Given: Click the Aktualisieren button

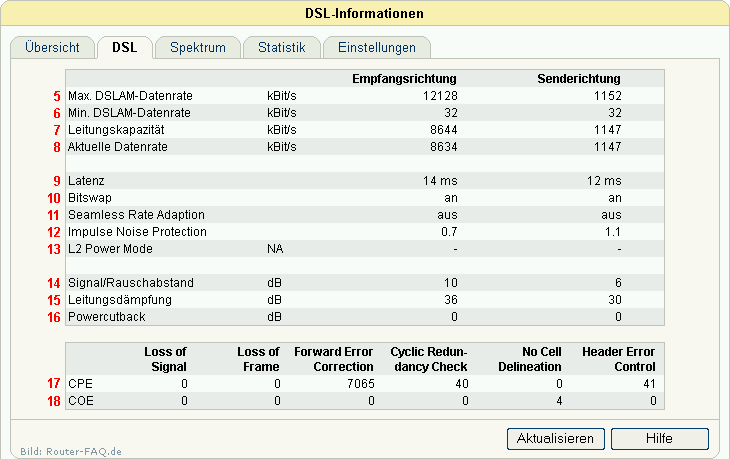Looking at the screenshot, I should (555, 439).
